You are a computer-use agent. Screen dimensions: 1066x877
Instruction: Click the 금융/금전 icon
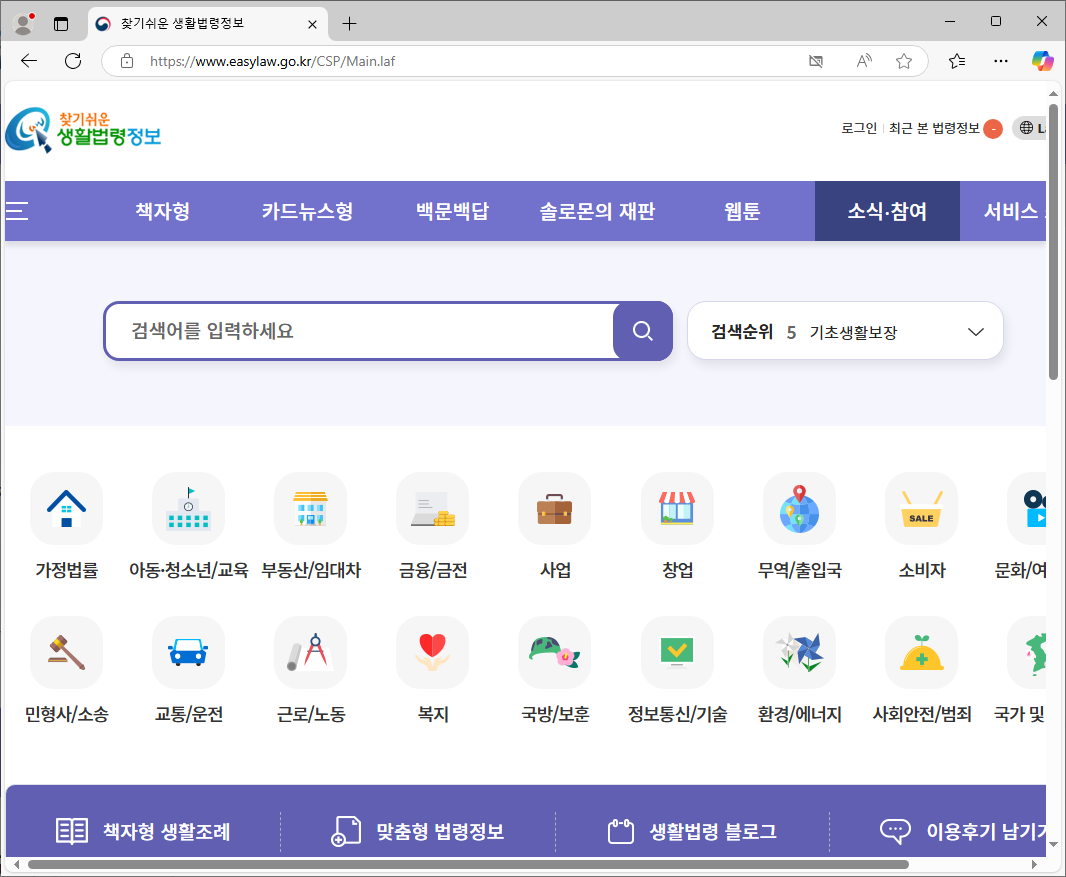(x=432, y=508)
